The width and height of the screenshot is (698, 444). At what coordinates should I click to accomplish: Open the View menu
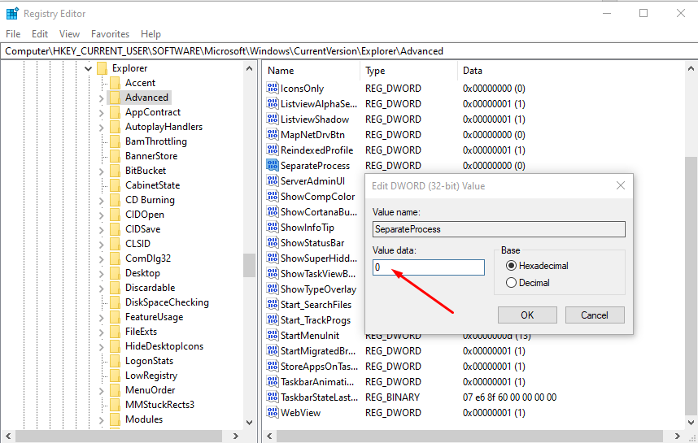click(x=69, y=34)
